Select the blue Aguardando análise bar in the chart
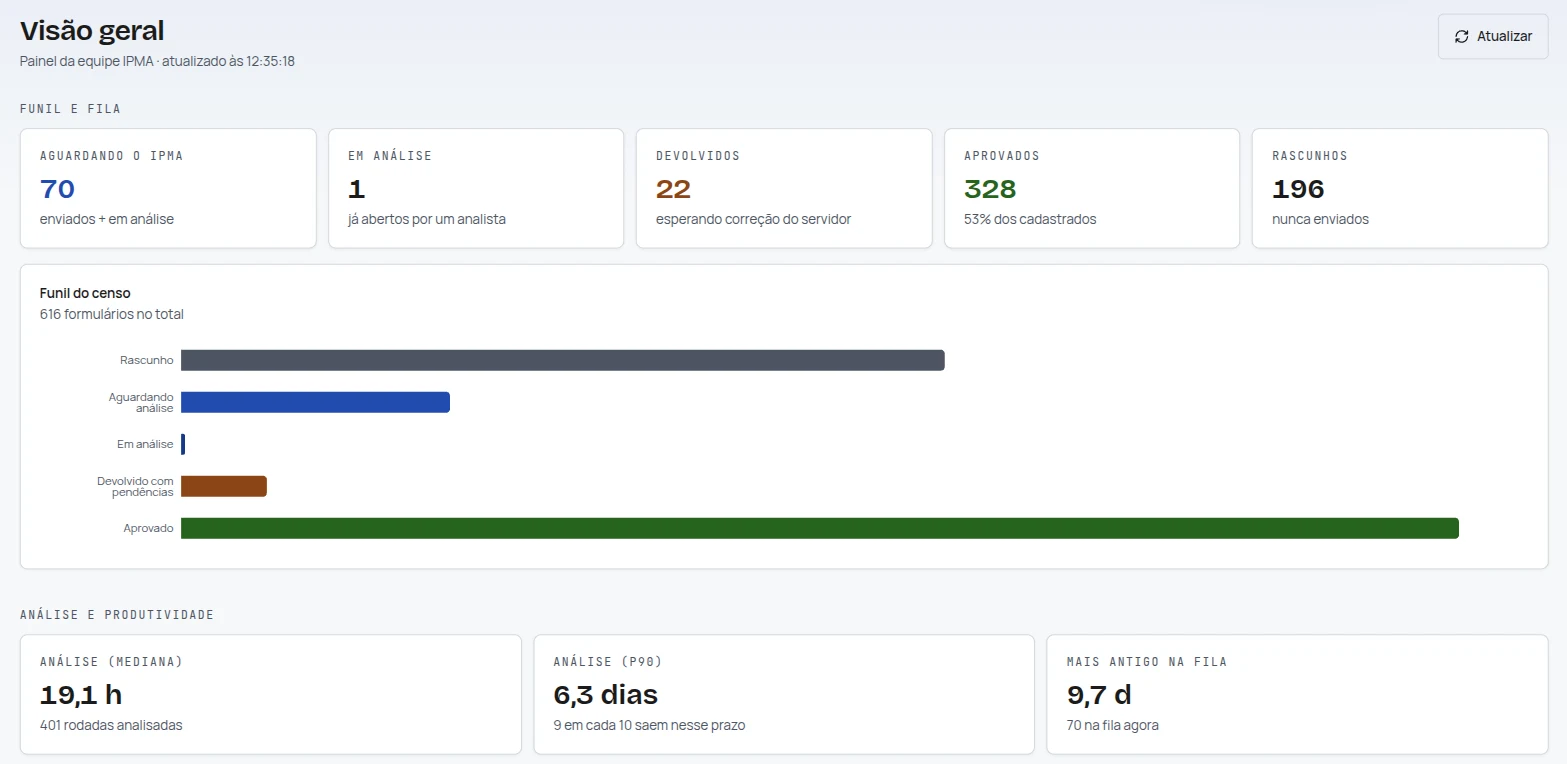 [315, 402]
